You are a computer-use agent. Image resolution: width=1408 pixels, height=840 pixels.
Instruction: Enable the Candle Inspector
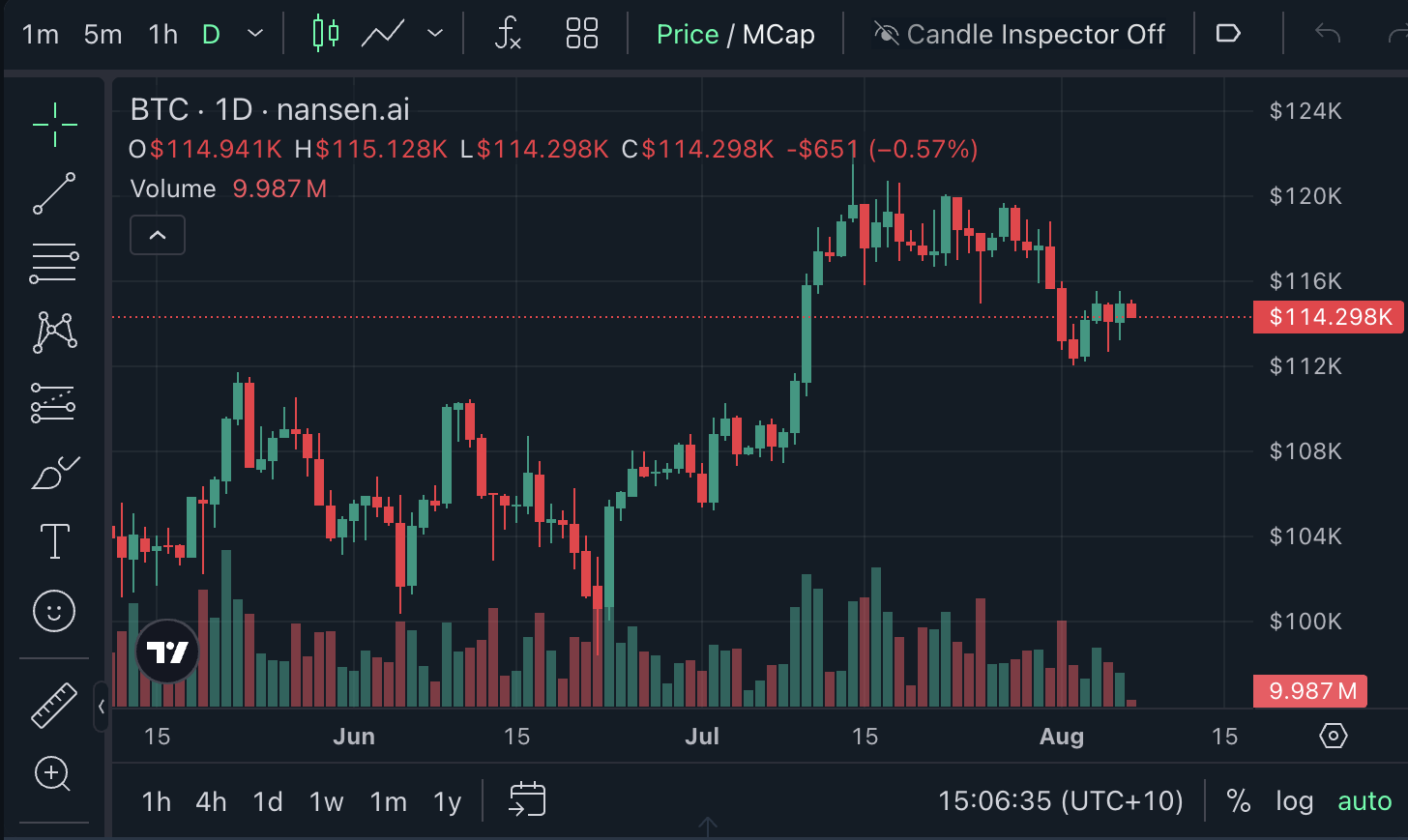tap(1021, 34)
